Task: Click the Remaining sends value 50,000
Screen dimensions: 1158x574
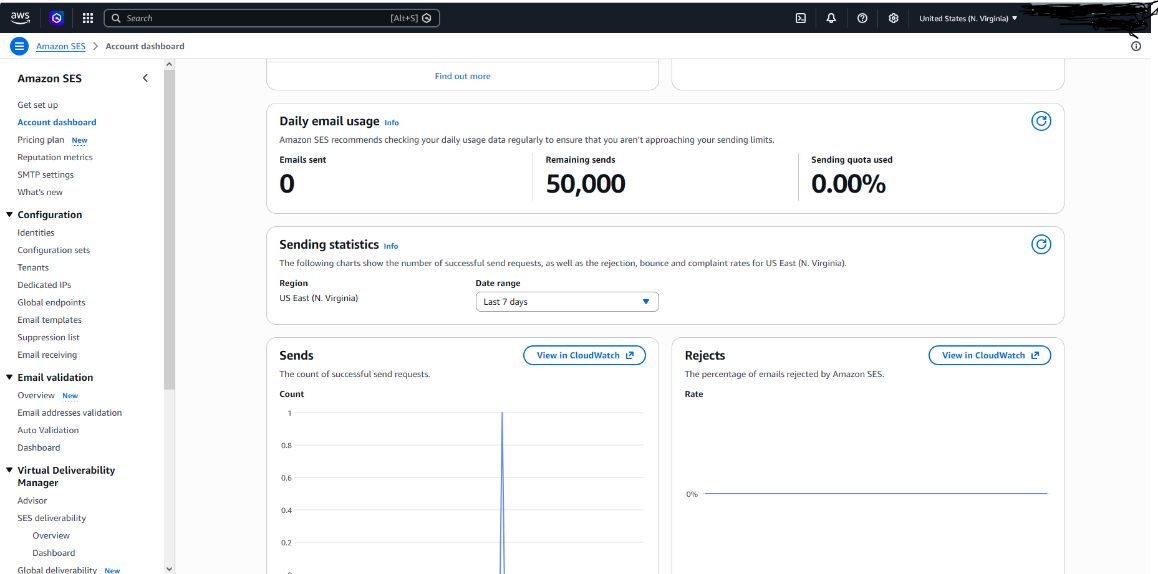Action: (x=586, y=184)
